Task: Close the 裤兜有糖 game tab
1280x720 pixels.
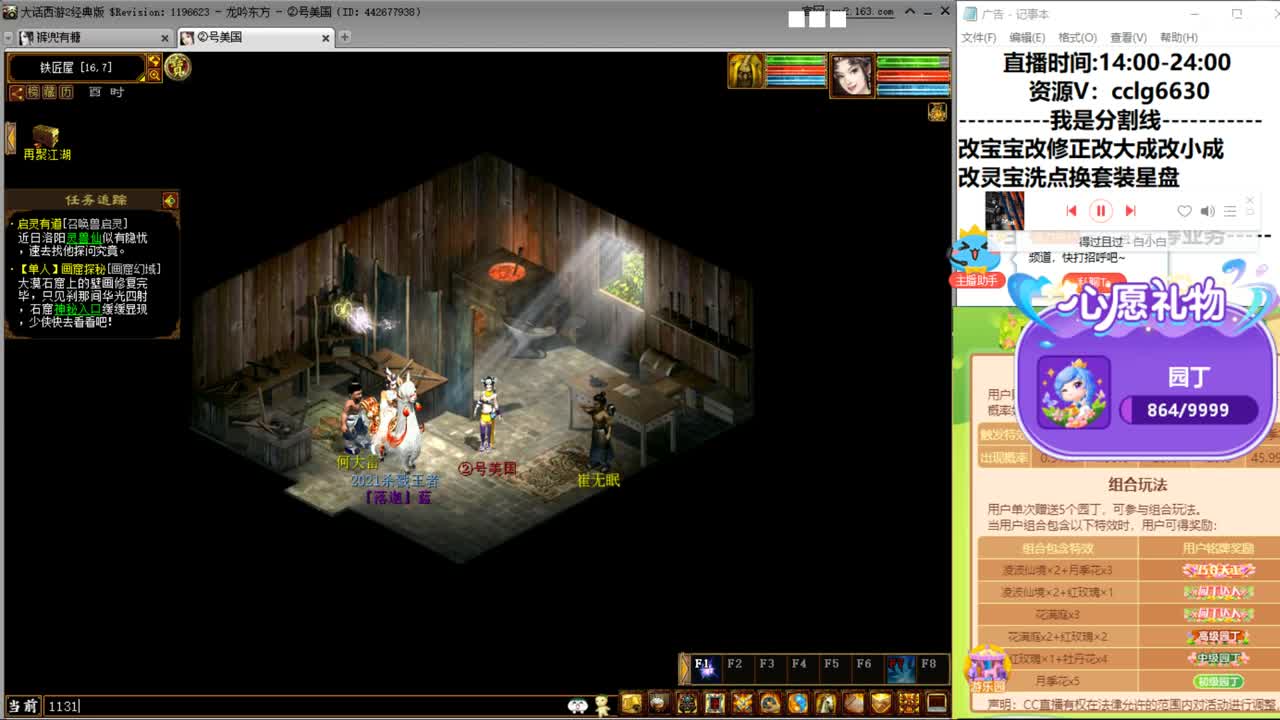Action: coord(165,38)
